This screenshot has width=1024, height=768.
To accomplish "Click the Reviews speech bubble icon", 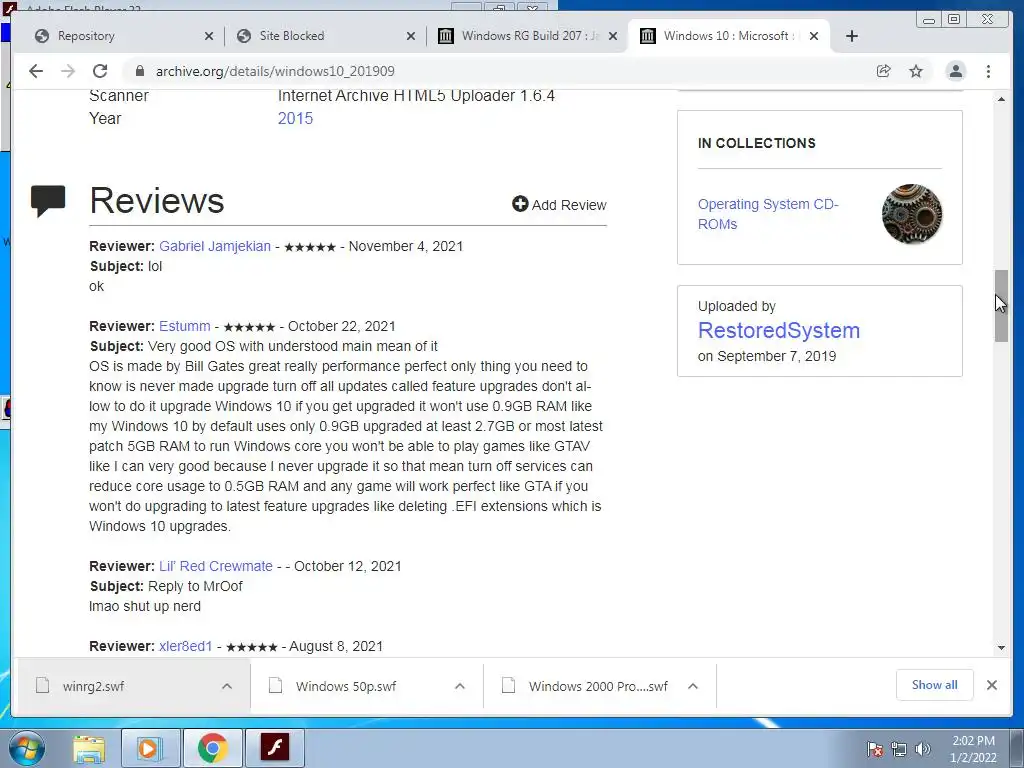I will (48, 200).
